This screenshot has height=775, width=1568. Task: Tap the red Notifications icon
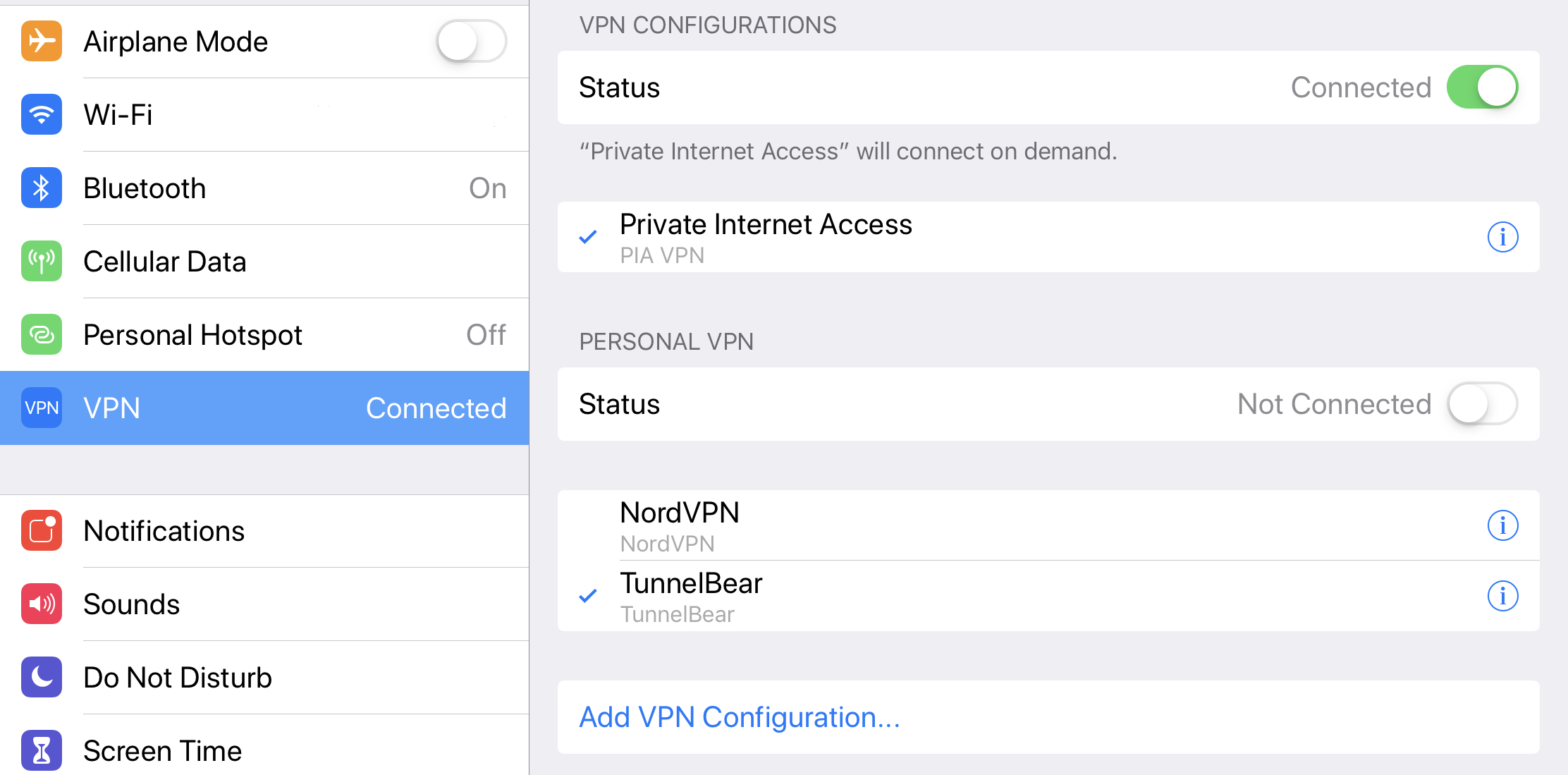pyautogui.click(x=42, y=530)
